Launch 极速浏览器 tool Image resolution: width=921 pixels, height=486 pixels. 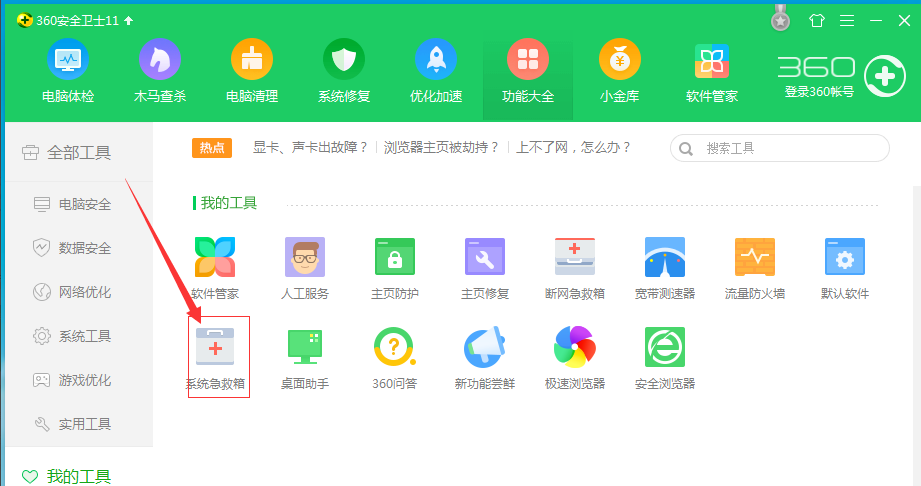[x=575, y=358]
